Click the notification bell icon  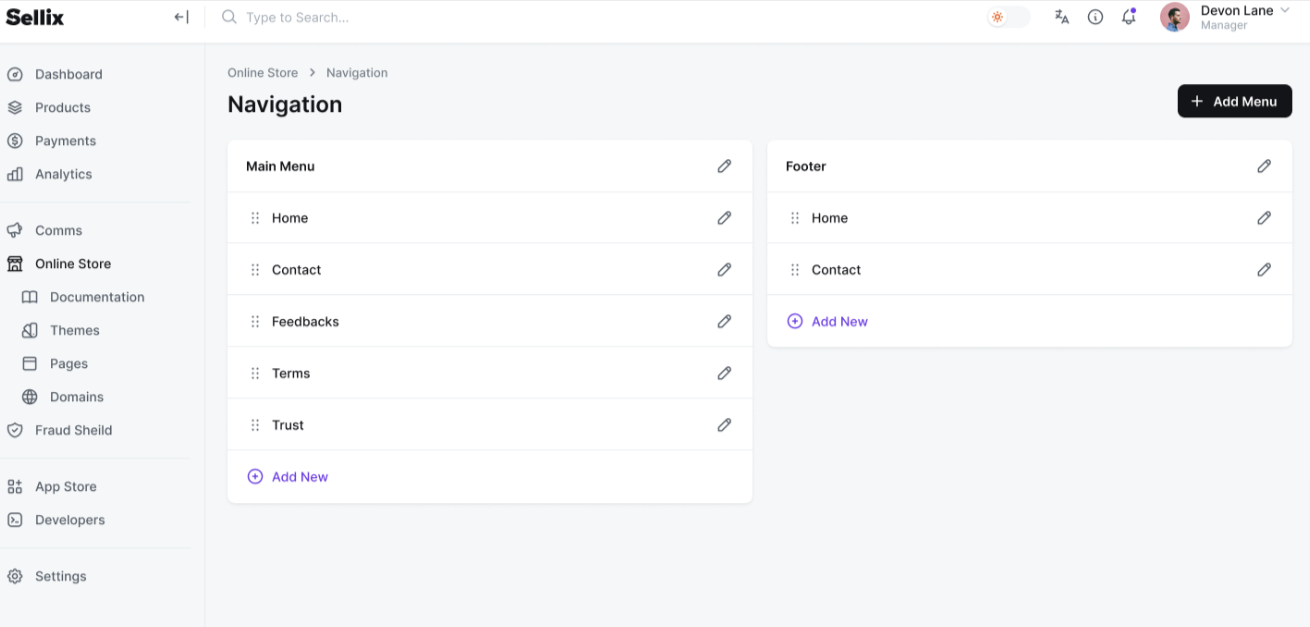(x=1129, y=17)
